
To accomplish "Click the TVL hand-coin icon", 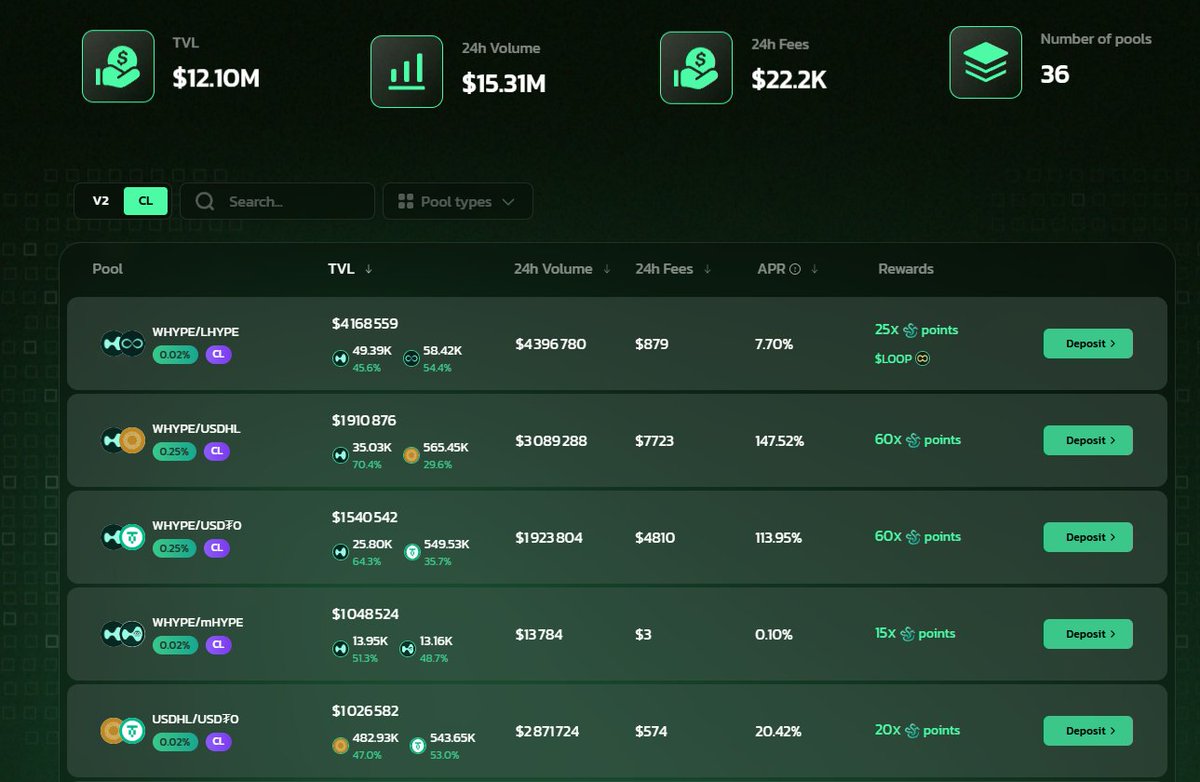I will click(x=118, y=66).
